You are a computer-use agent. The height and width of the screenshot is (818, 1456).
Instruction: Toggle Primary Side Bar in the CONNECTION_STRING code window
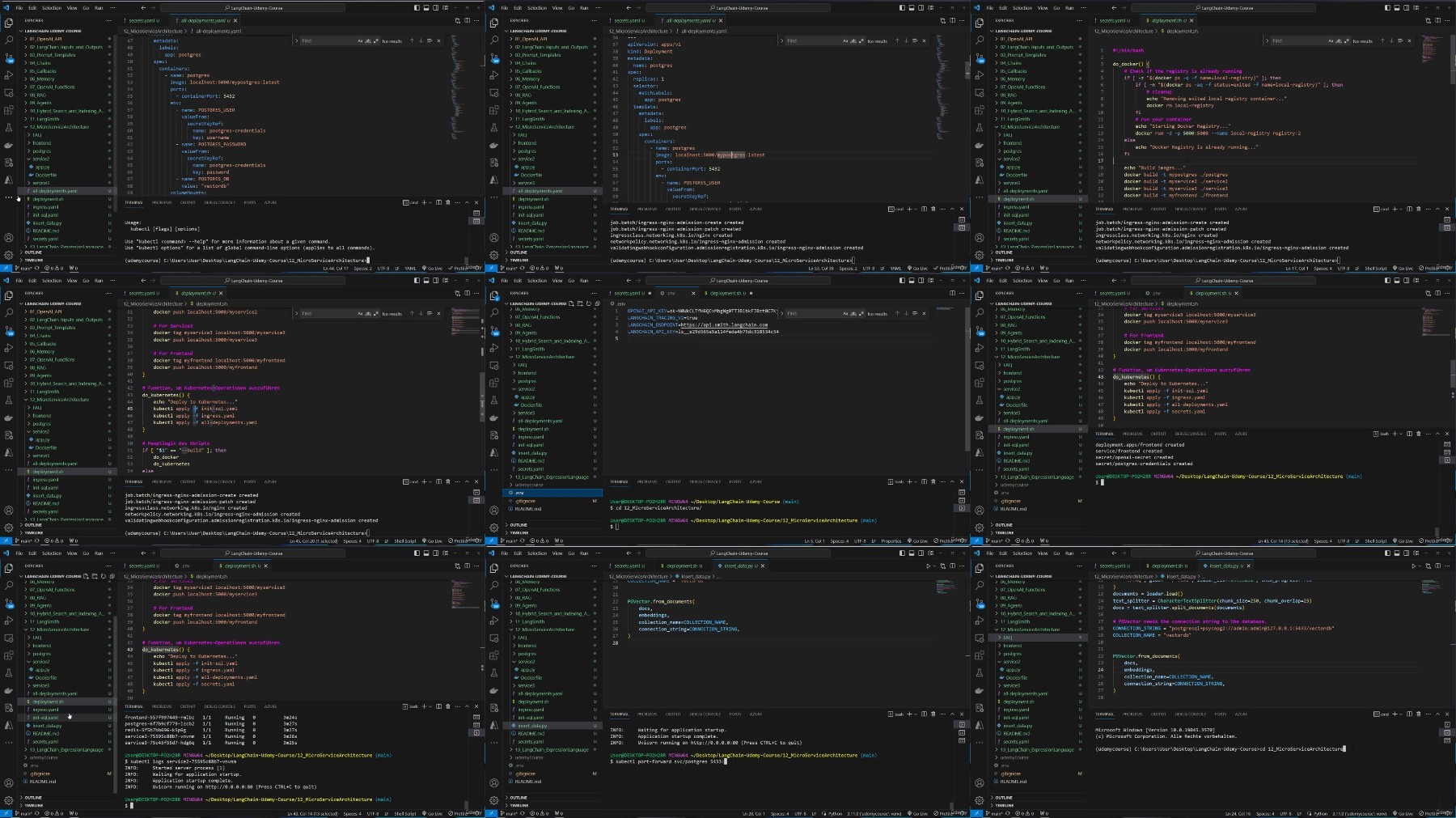[x=1387, y=553]
